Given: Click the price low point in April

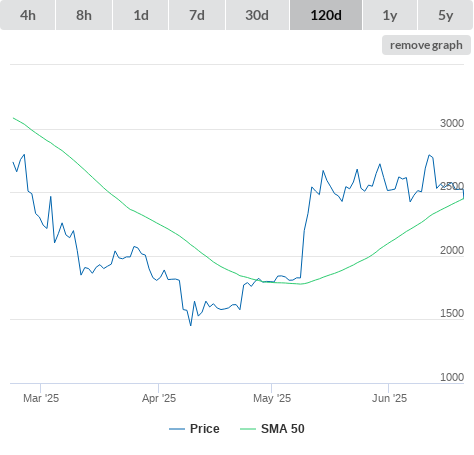Looking at the screenshot, I should tap(191, 325).
